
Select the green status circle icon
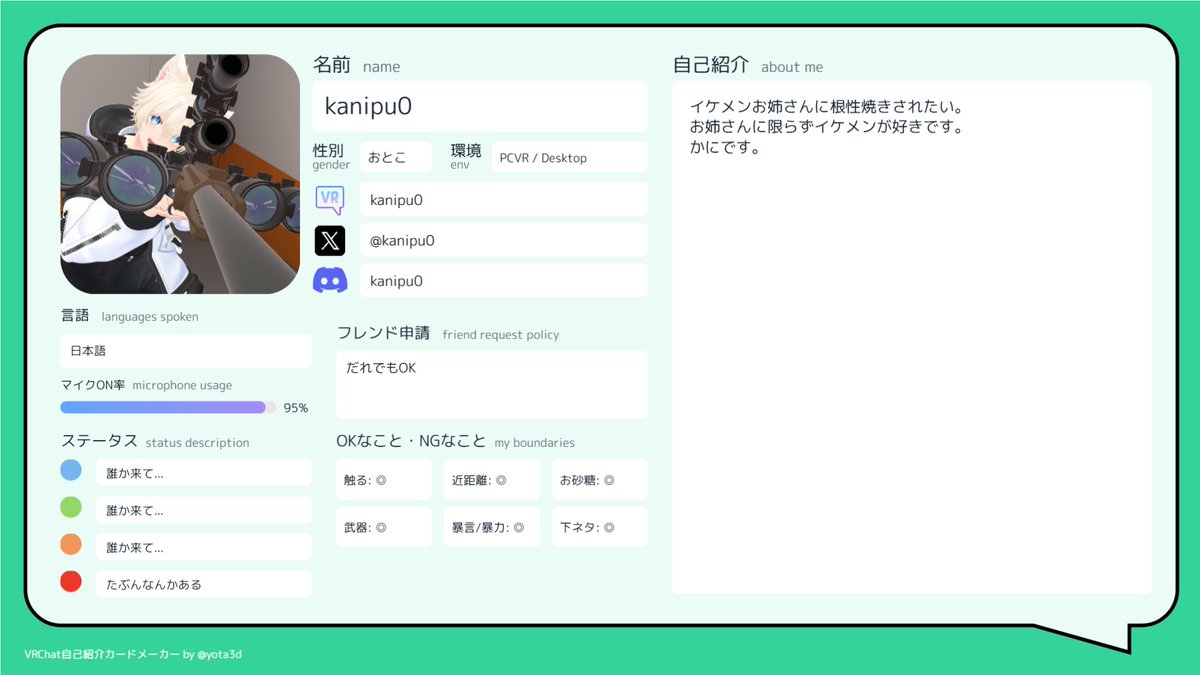pyautogui.click(x=70, y=508)
